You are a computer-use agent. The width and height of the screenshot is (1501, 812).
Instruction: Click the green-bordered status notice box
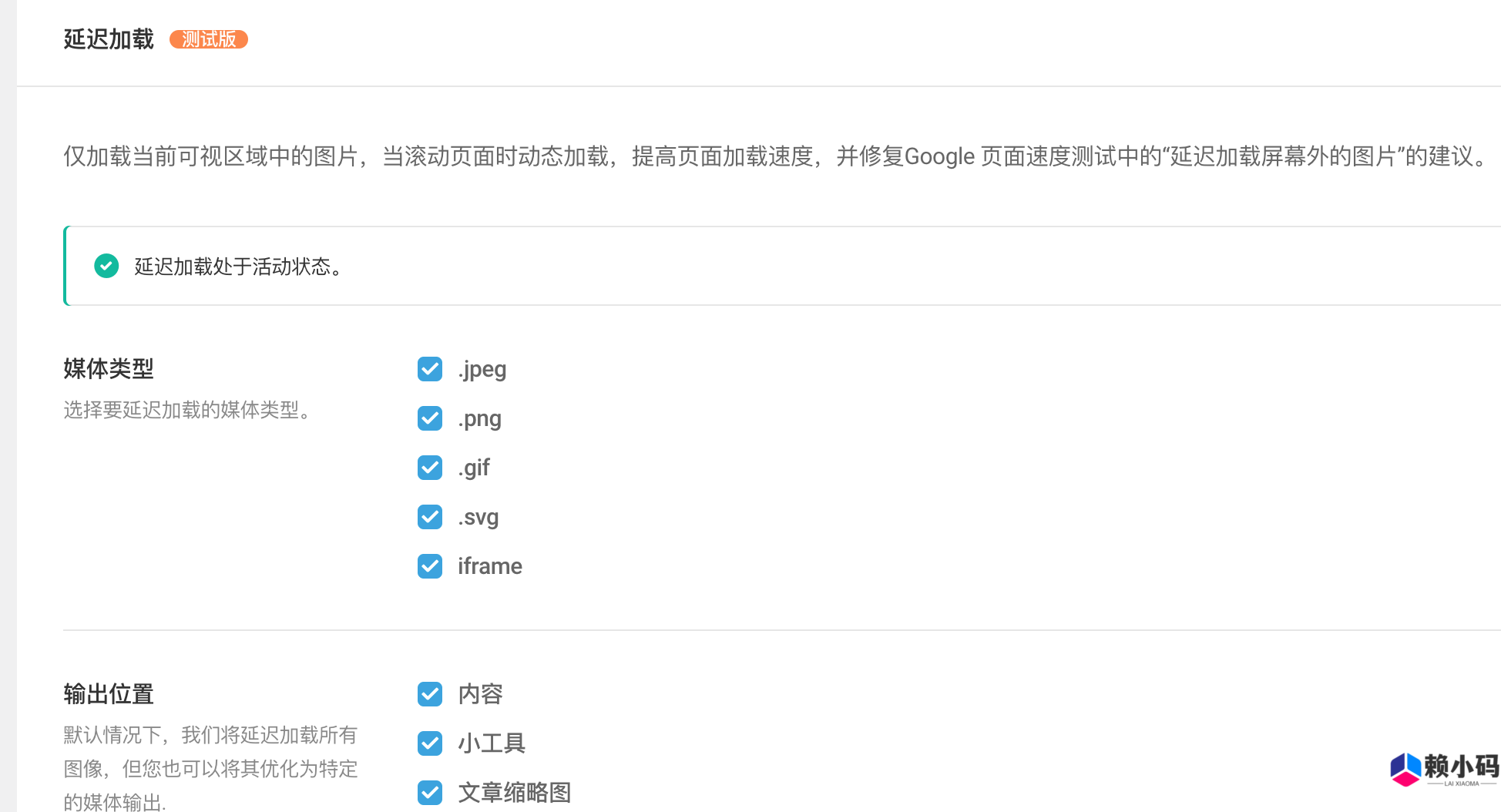coord(771,266)
